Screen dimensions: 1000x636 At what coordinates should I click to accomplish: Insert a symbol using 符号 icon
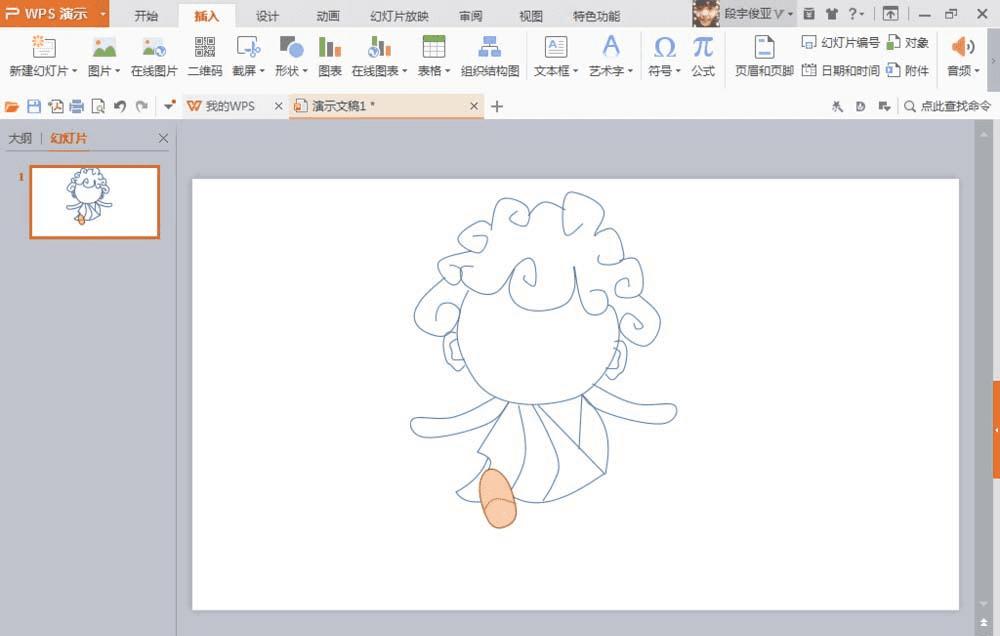(x=665, y=47)
